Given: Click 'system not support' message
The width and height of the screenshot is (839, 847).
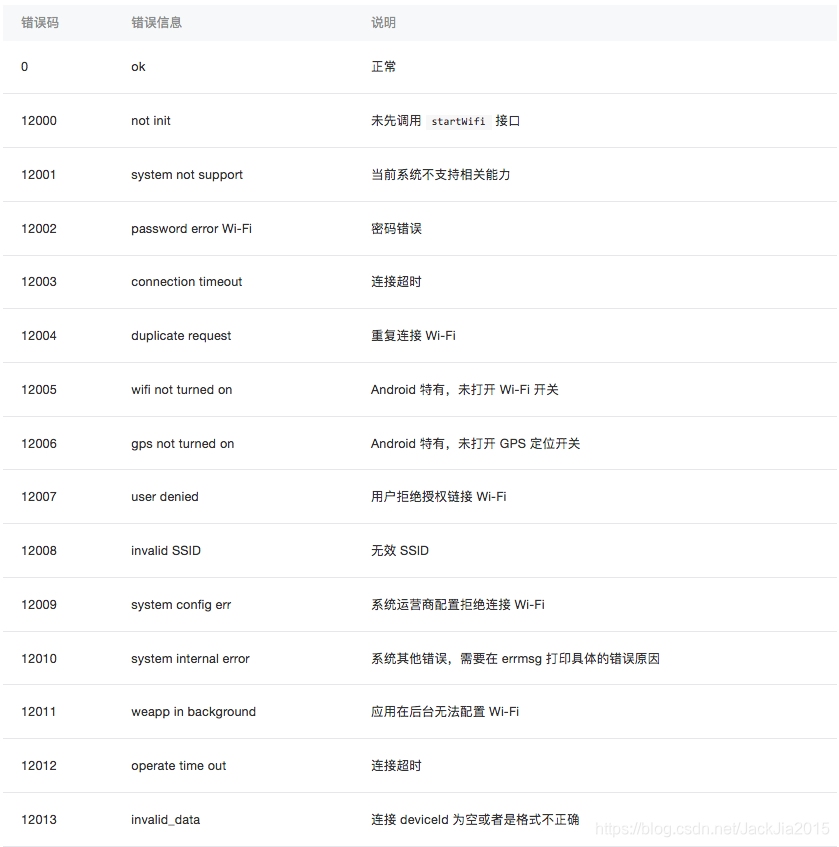Looking at the screenshot, I should pos(187,175).
